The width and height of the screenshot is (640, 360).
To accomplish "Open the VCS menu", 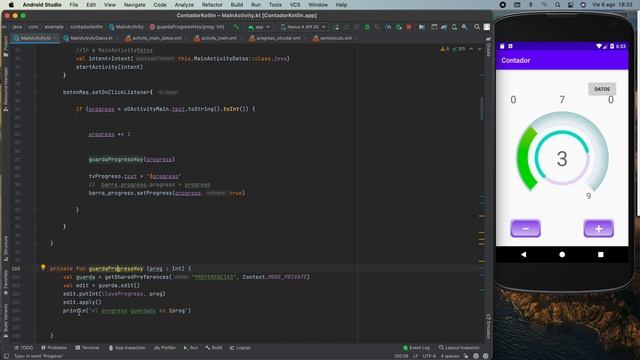I will pyautogui.click(x=295, y=5).
